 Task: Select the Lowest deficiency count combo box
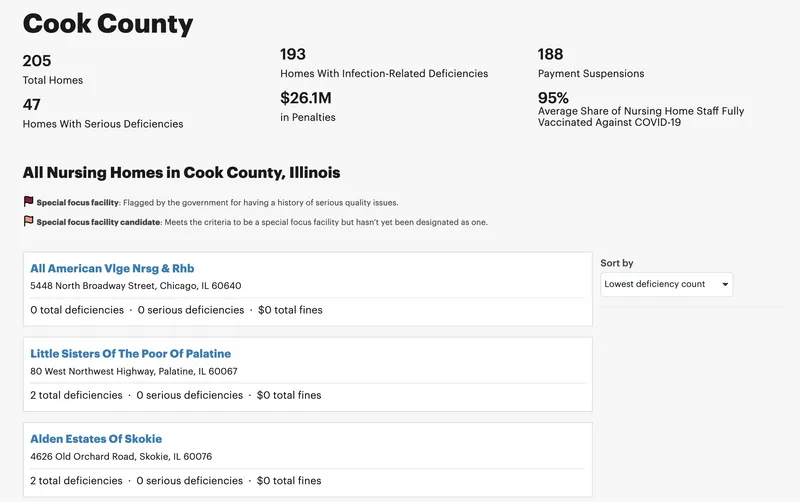[x=666, y=284]
